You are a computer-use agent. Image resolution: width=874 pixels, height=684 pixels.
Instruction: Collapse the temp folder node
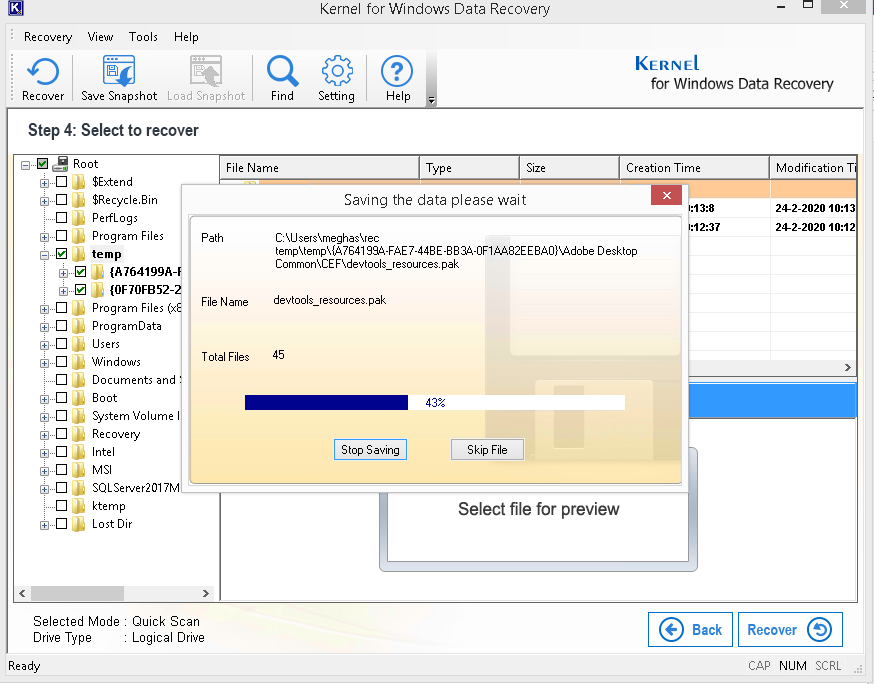(x=44, y=255)
